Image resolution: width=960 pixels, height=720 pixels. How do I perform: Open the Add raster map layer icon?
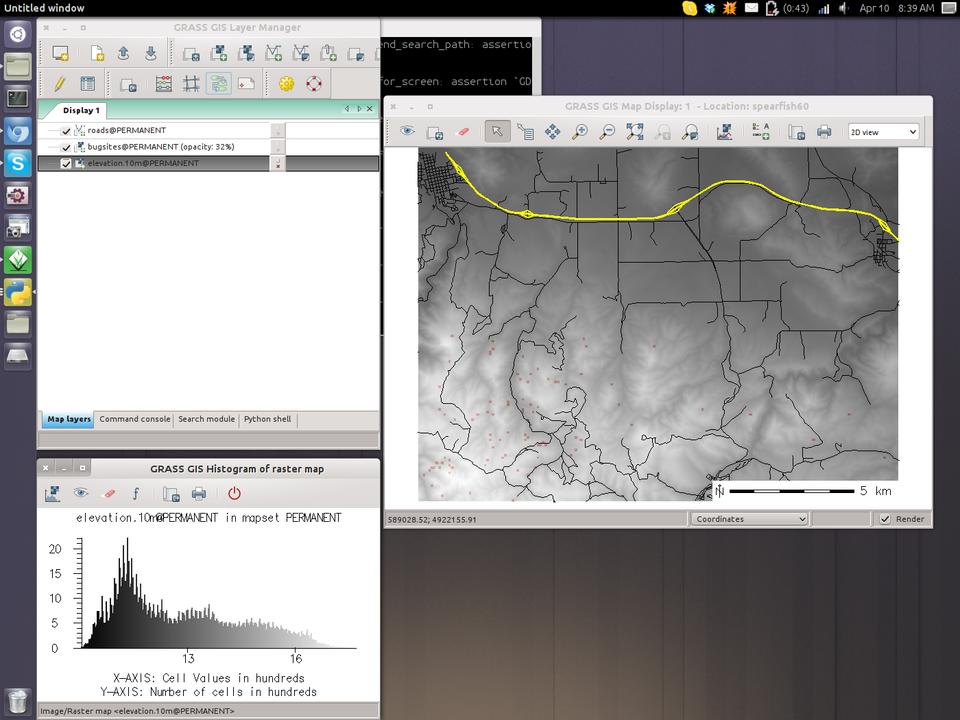[218, 54]
